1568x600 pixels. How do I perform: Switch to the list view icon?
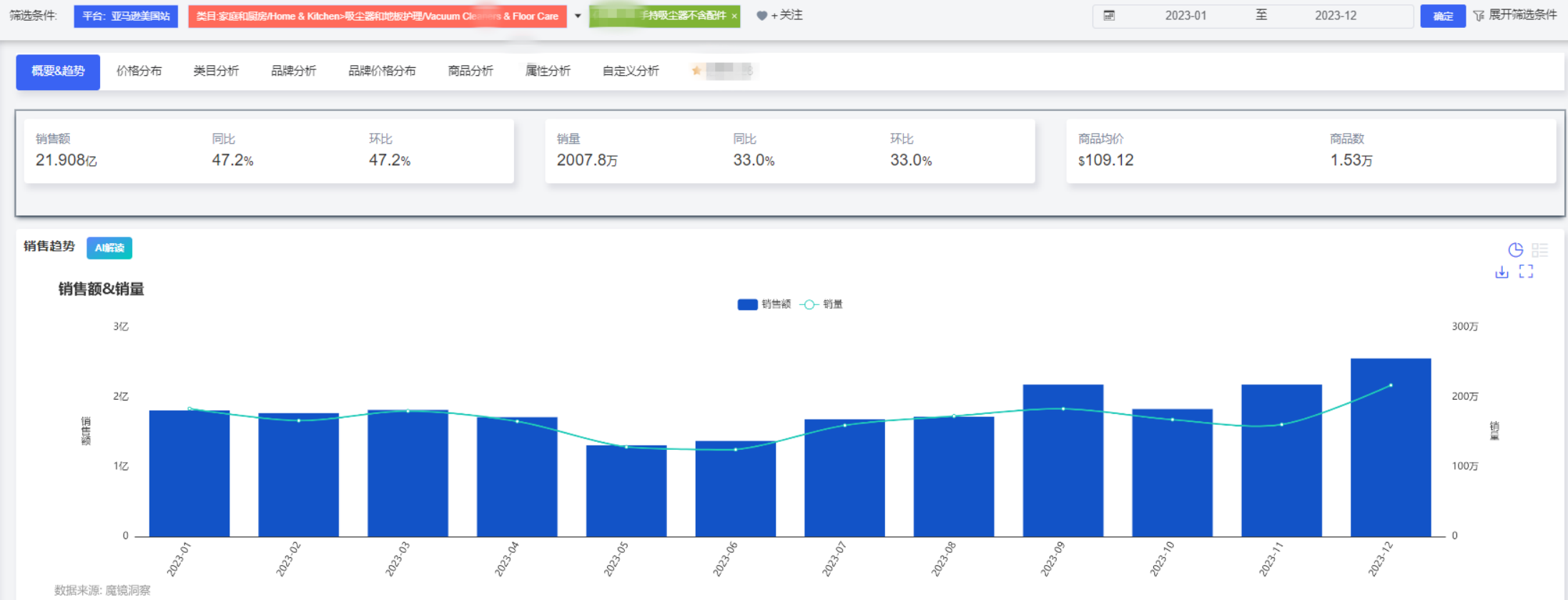pos(1540,250)
